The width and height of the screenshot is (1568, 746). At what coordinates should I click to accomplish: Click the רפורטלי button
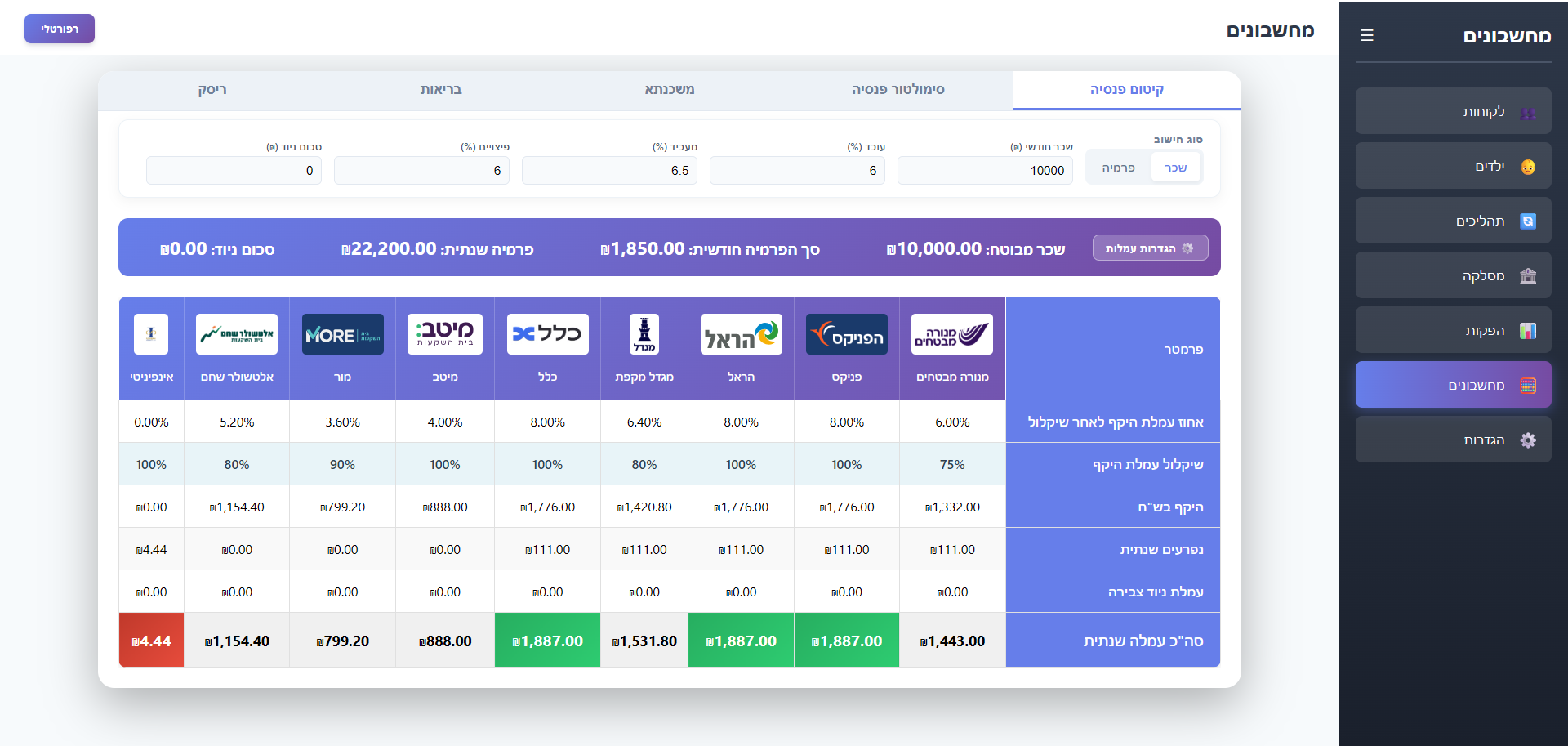pos(60,29)
